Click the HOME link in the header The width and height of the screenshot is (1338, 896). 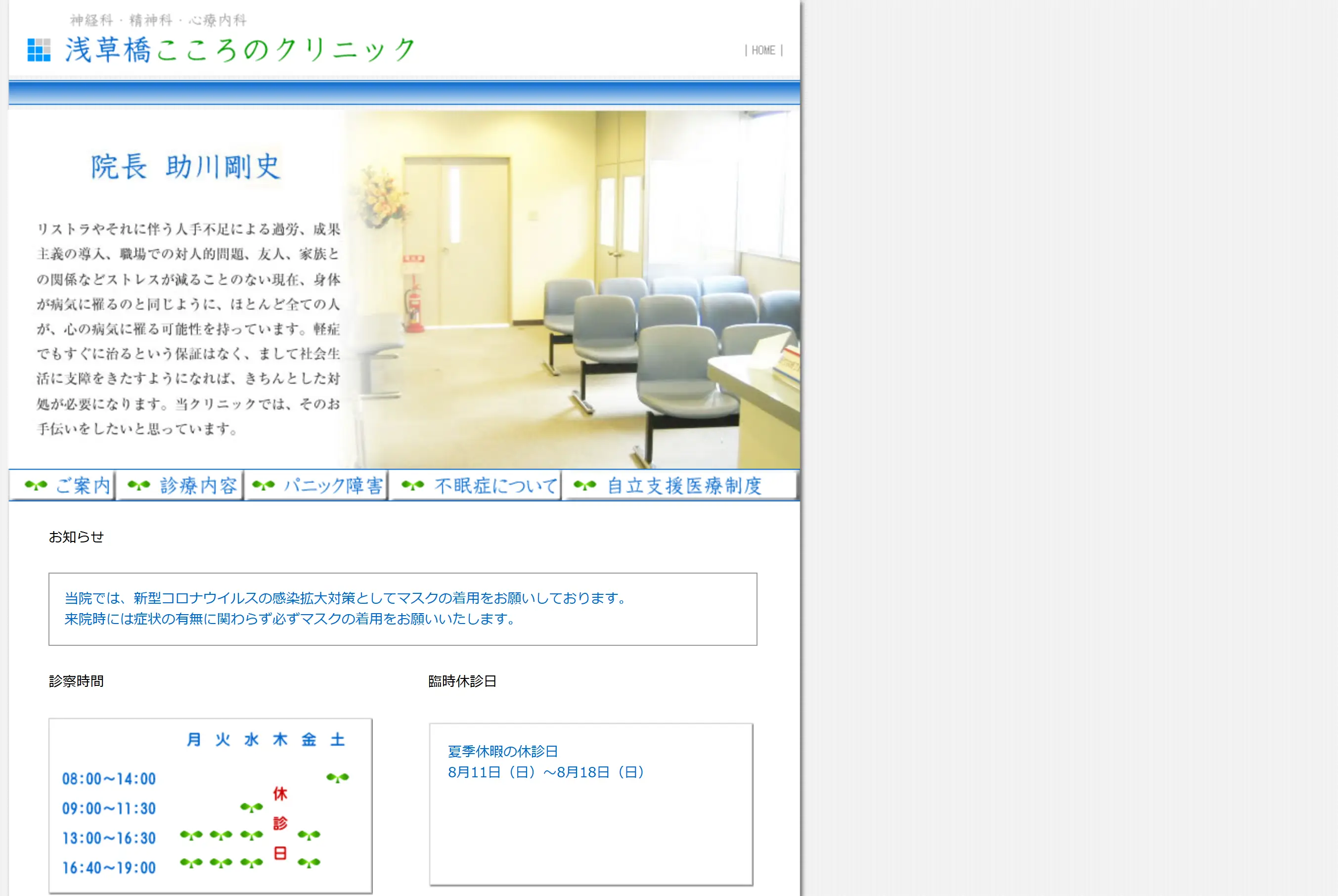point(763,50)
